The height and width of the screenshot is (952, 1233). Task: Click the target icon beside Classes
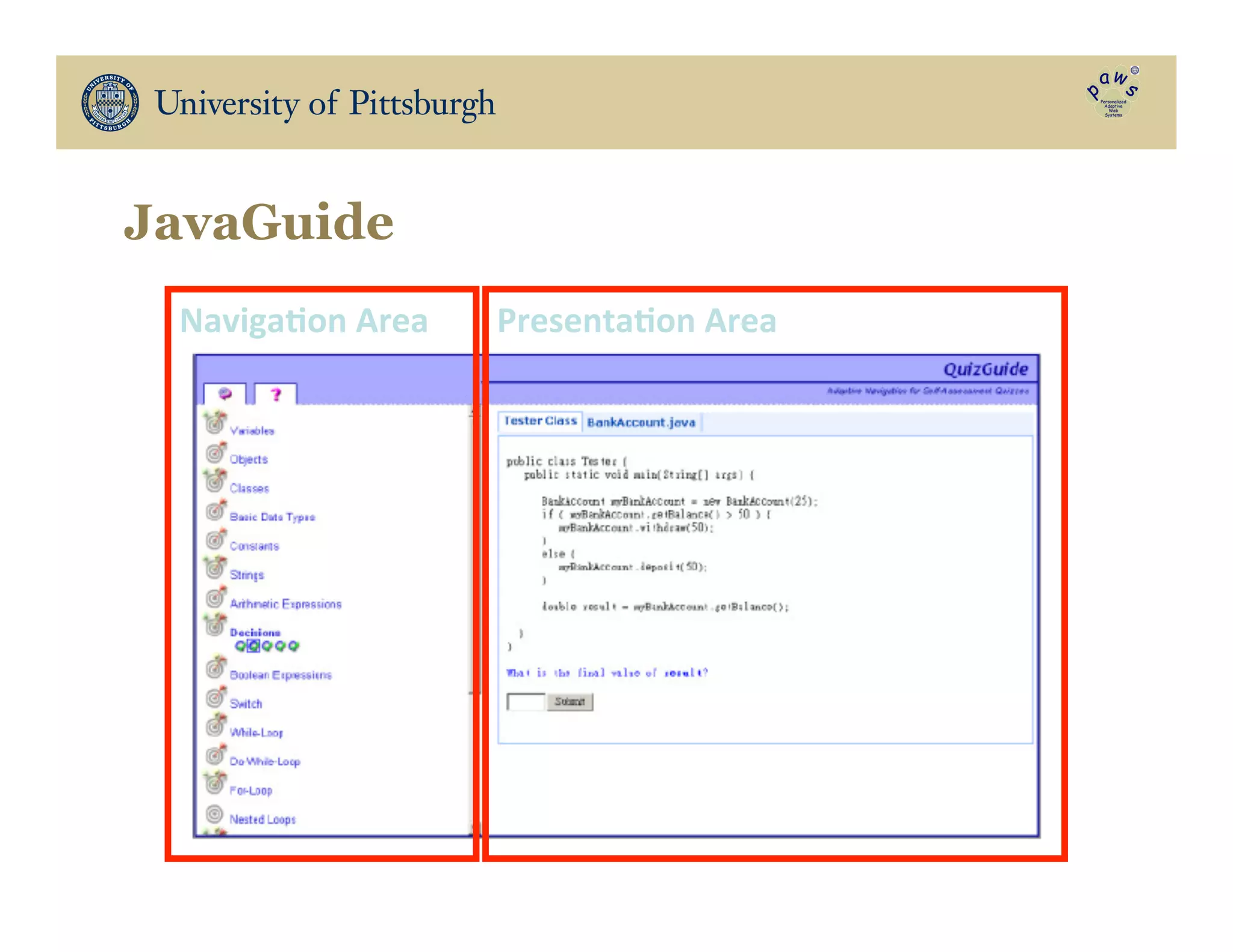click(x=215, y=481)
